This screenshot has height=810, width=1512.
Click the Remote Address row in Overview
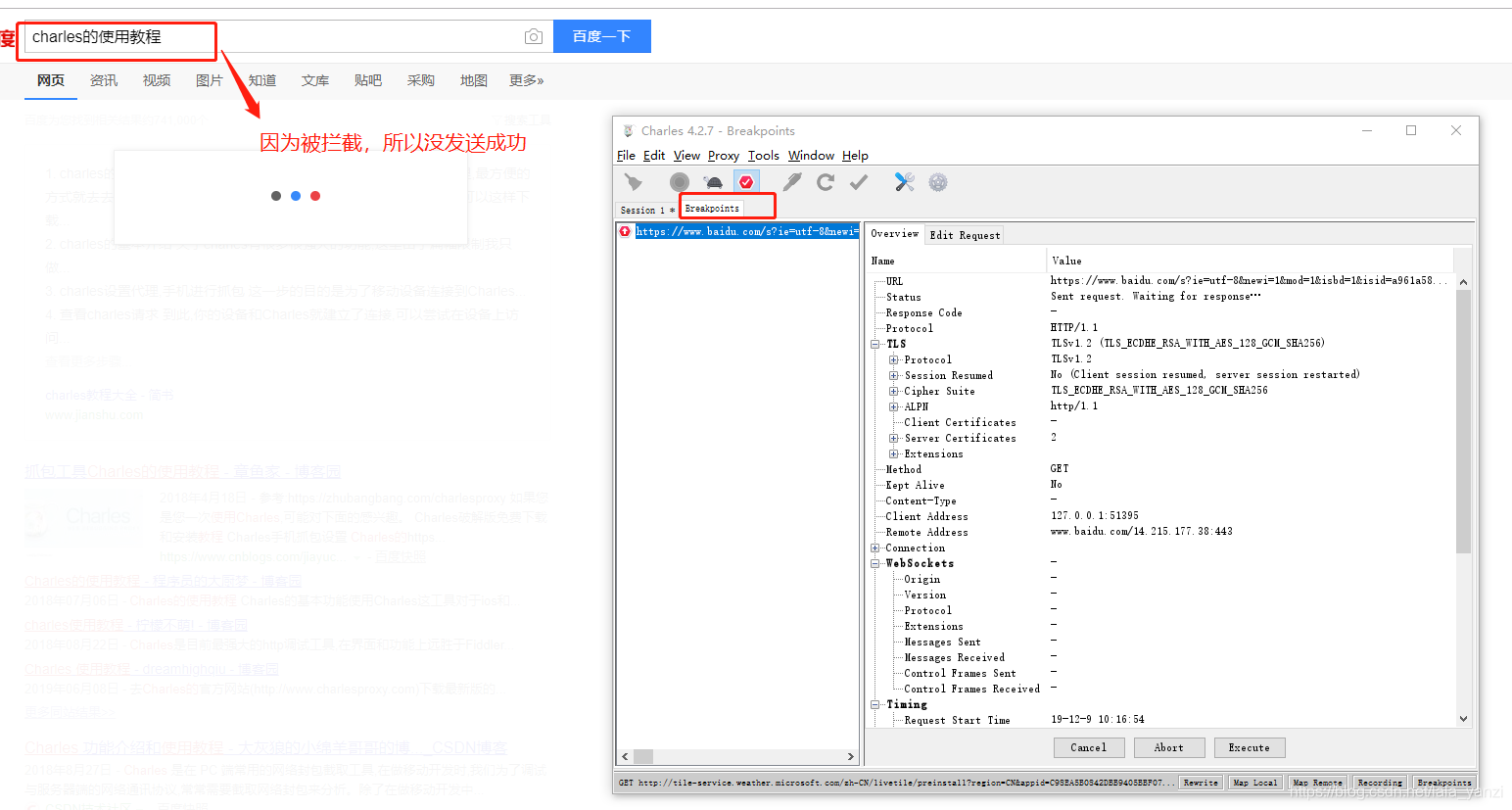pyautogui.click(x=1160, y=532)
